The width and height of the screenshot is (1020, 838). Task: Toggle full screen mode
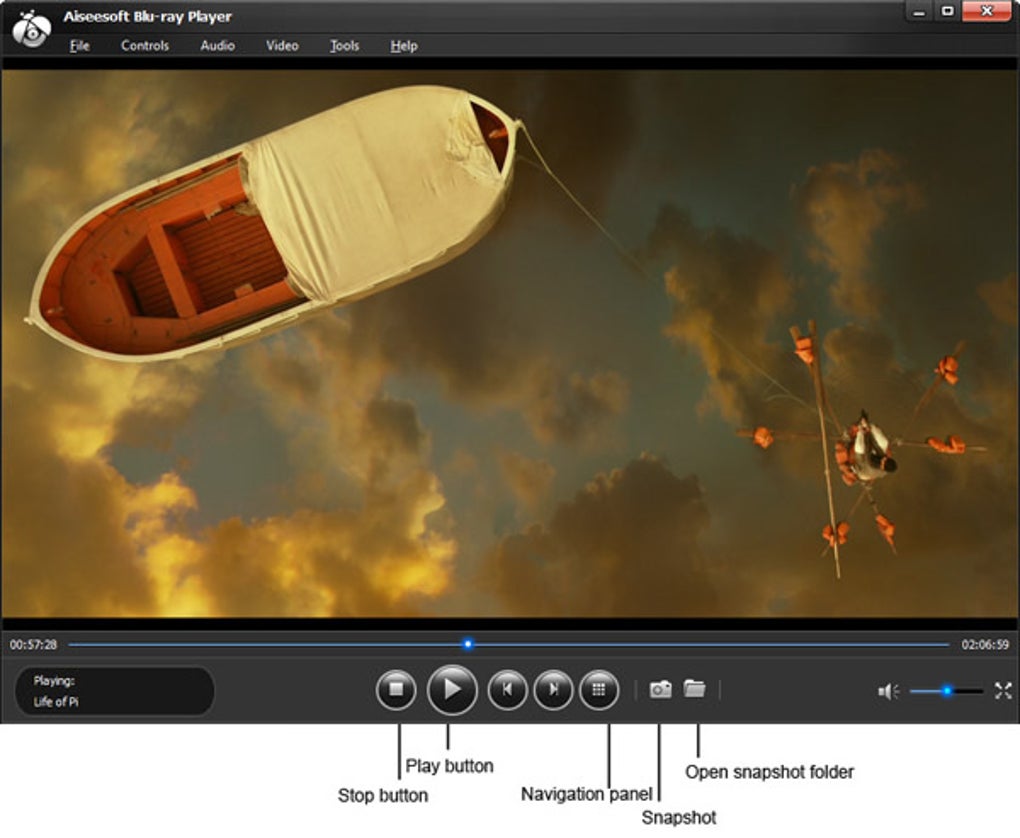[x=1003, y=690]
